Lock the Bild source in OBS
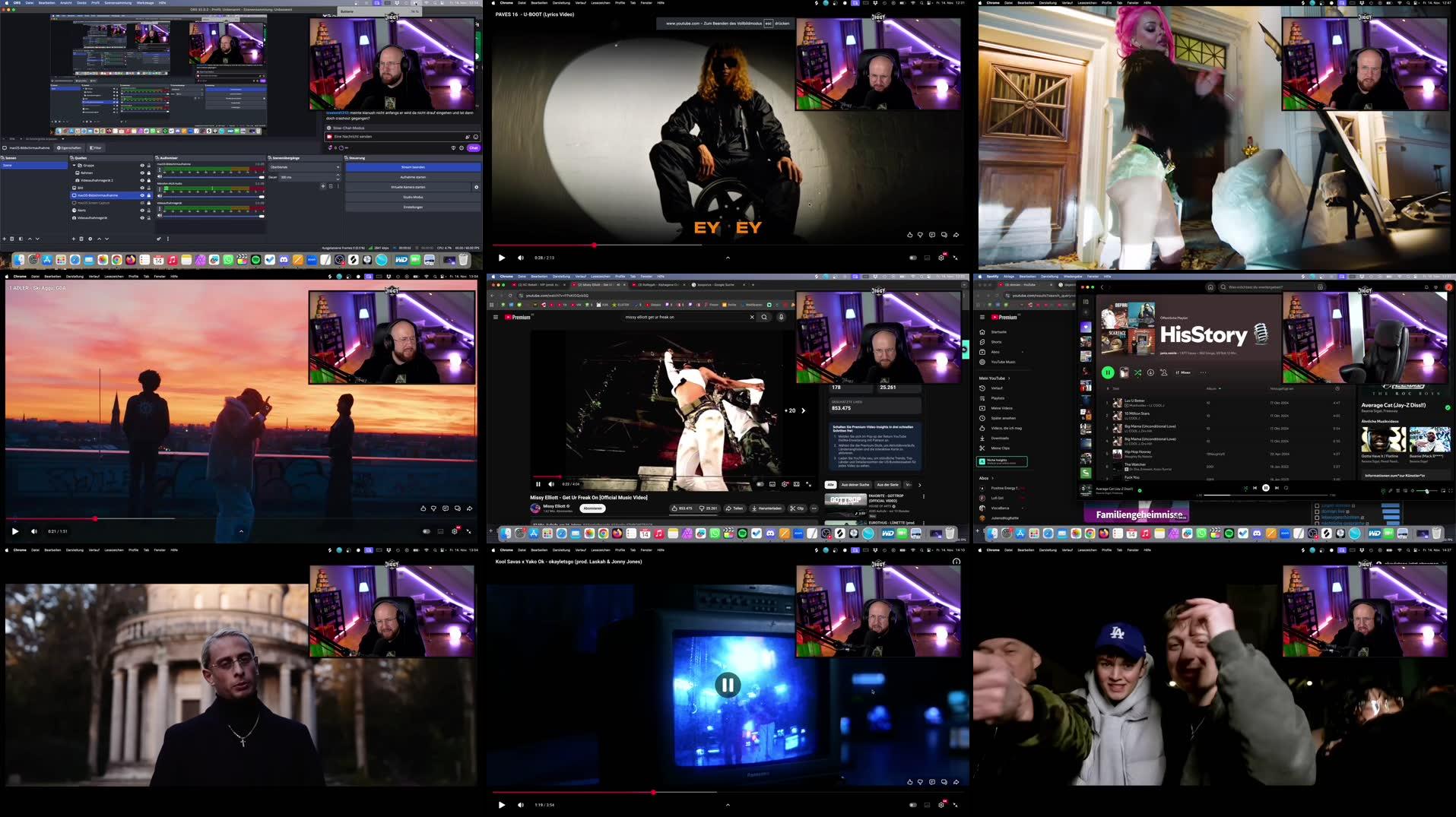 (148, 188)
